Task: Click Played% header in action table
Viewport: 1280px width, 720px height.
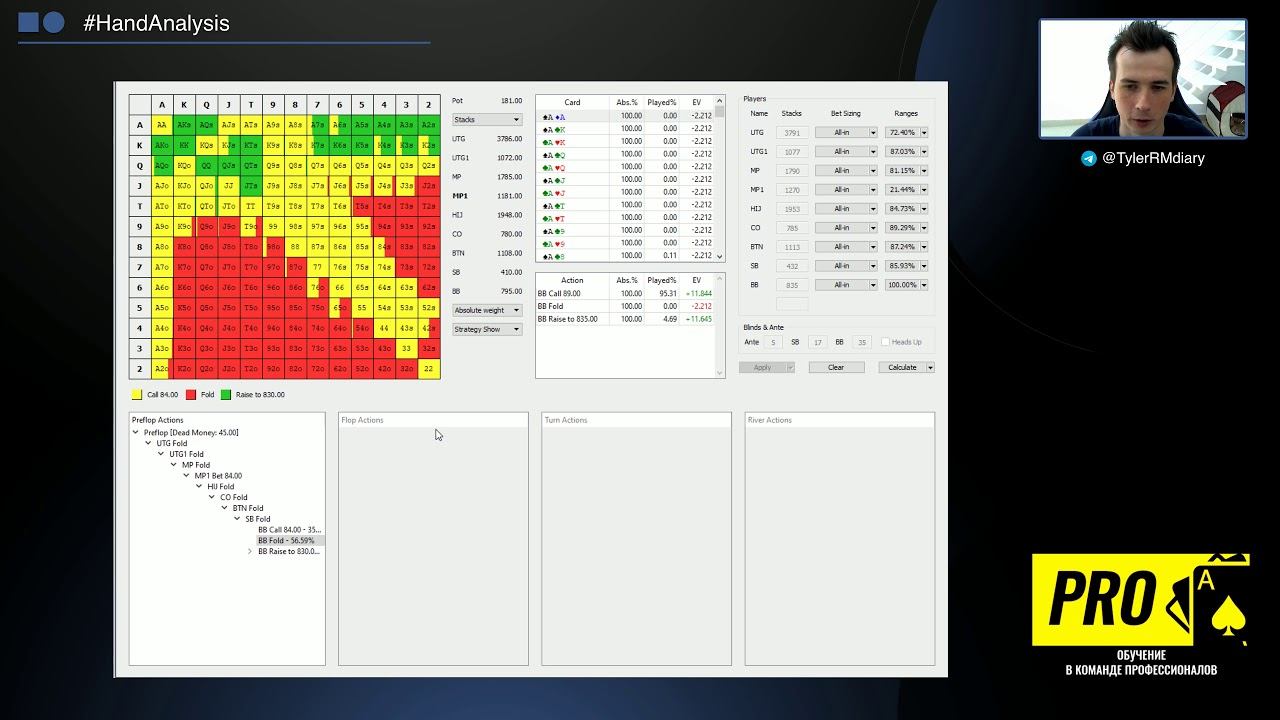Action: (x=662, y=281)
